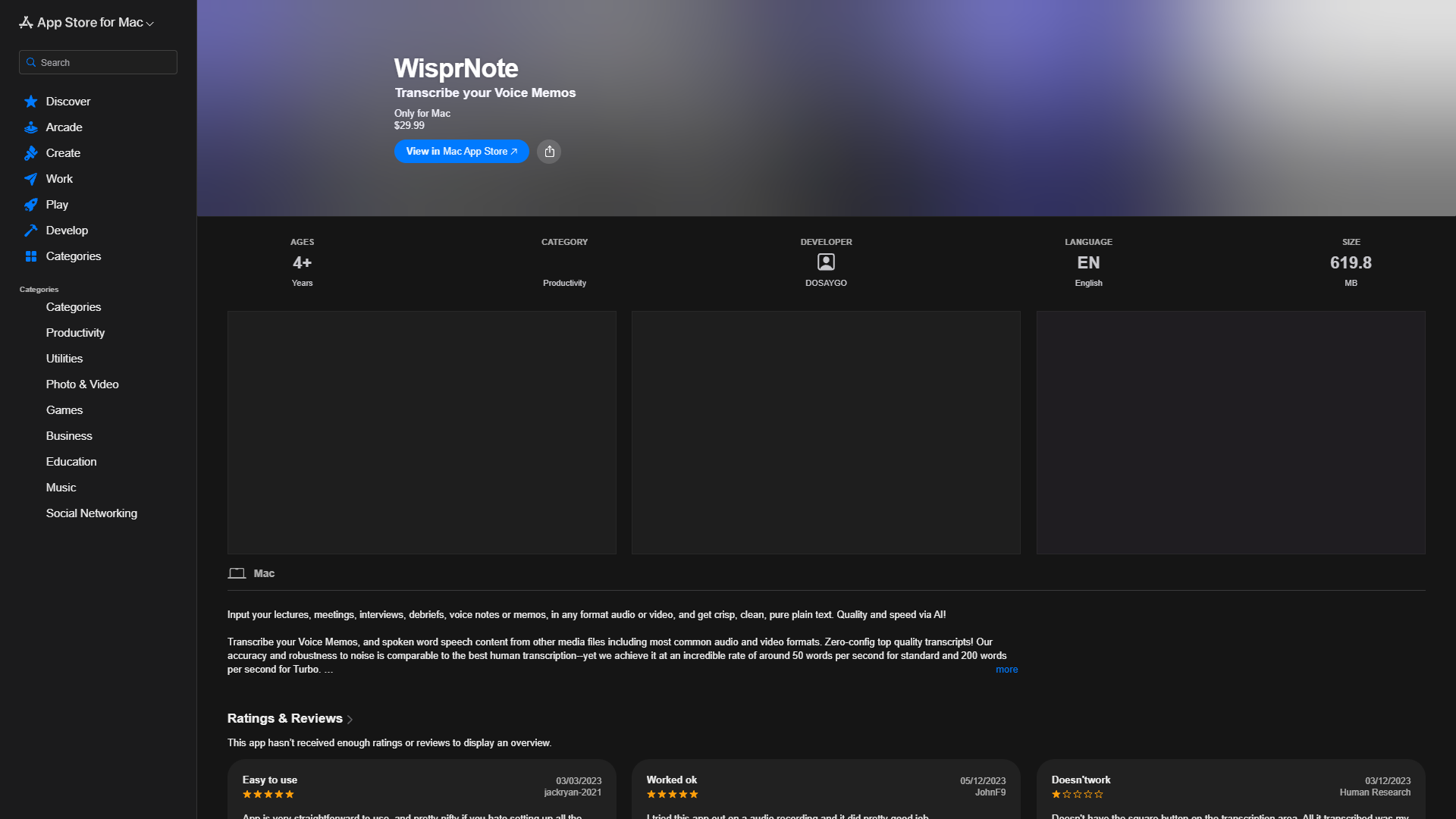Click the star rating of 'Worked ok' review
1456x819 pixels.
[x=673, y=795]
